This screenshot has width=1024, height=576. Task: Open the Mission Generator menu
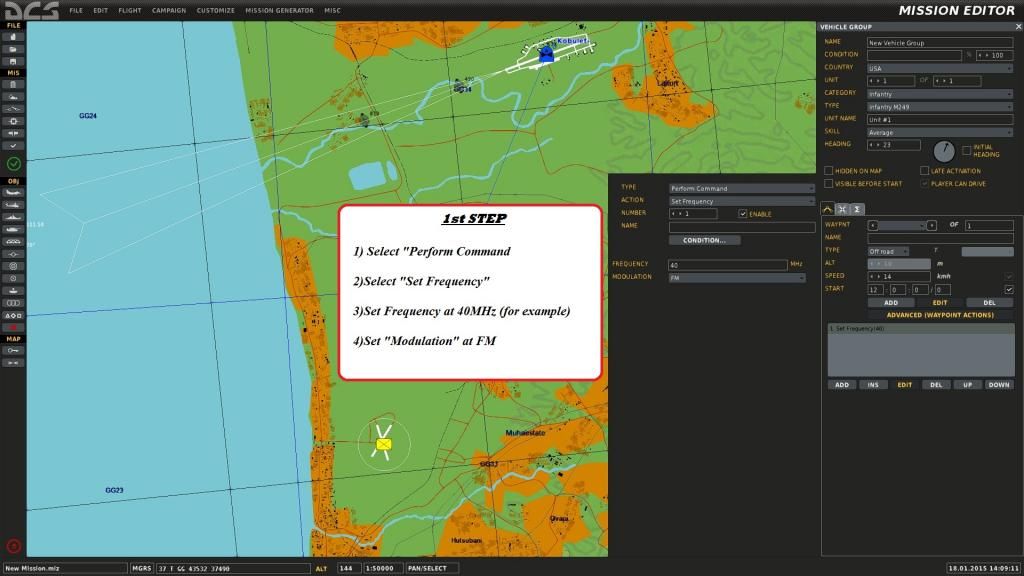point(279,10)
